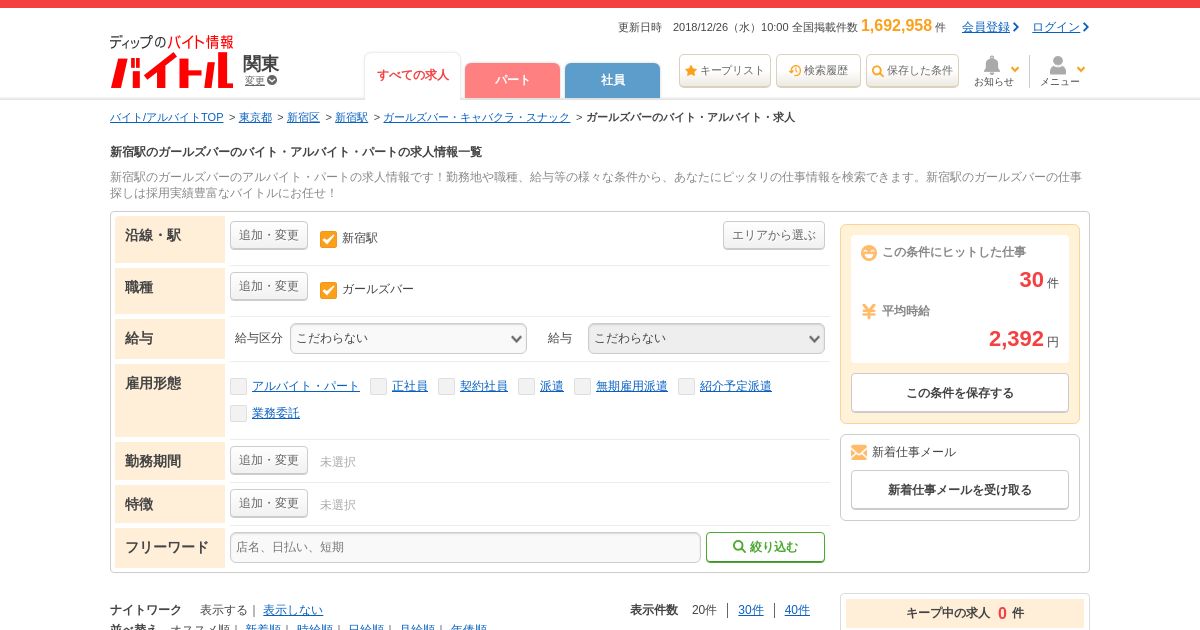Screen dimensions: 1200x630
Task: Click the 1,692,958 listing count
Action: click(896, 26)
